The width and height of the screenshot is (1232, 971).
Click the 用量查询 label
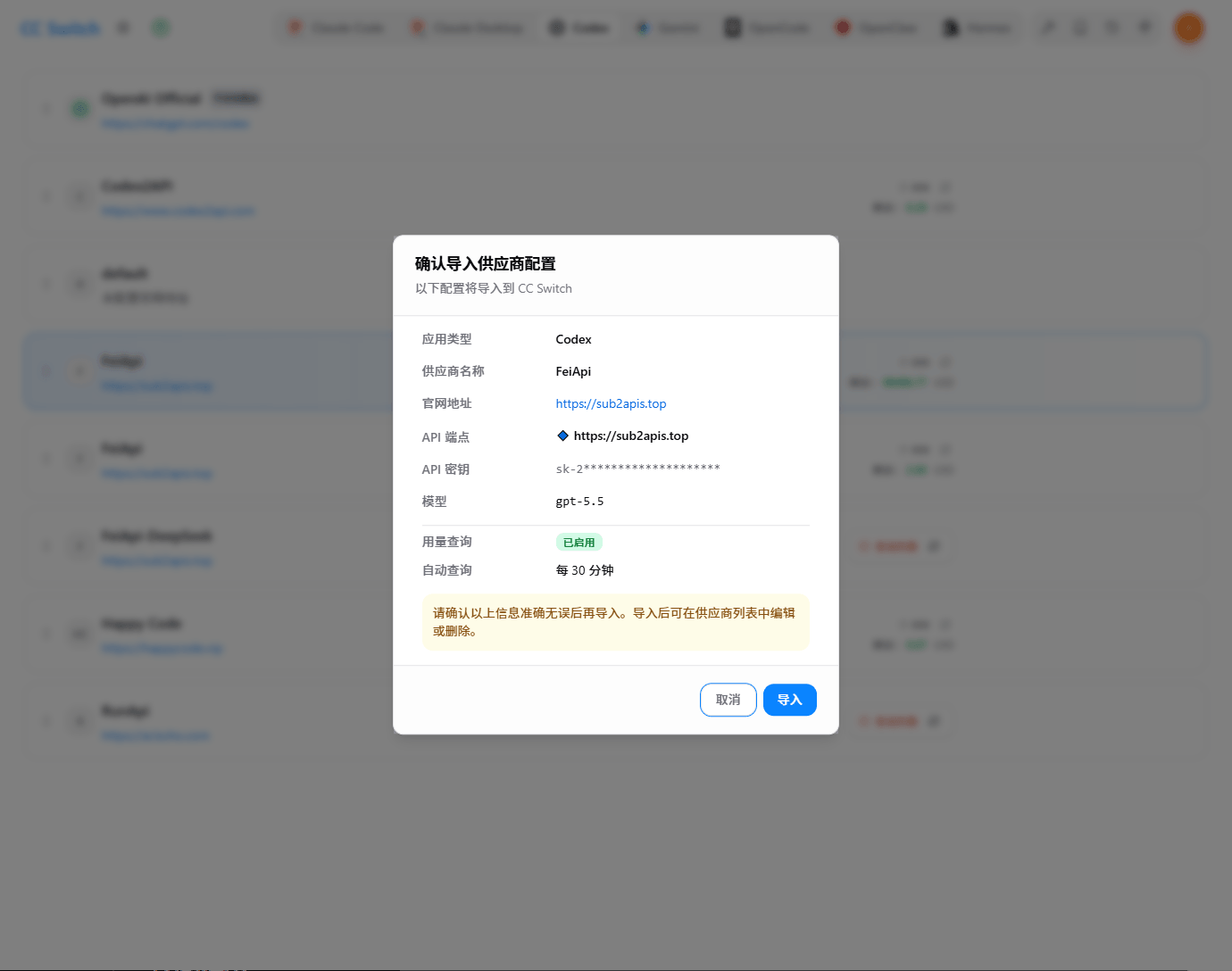[x=446, y=542]
